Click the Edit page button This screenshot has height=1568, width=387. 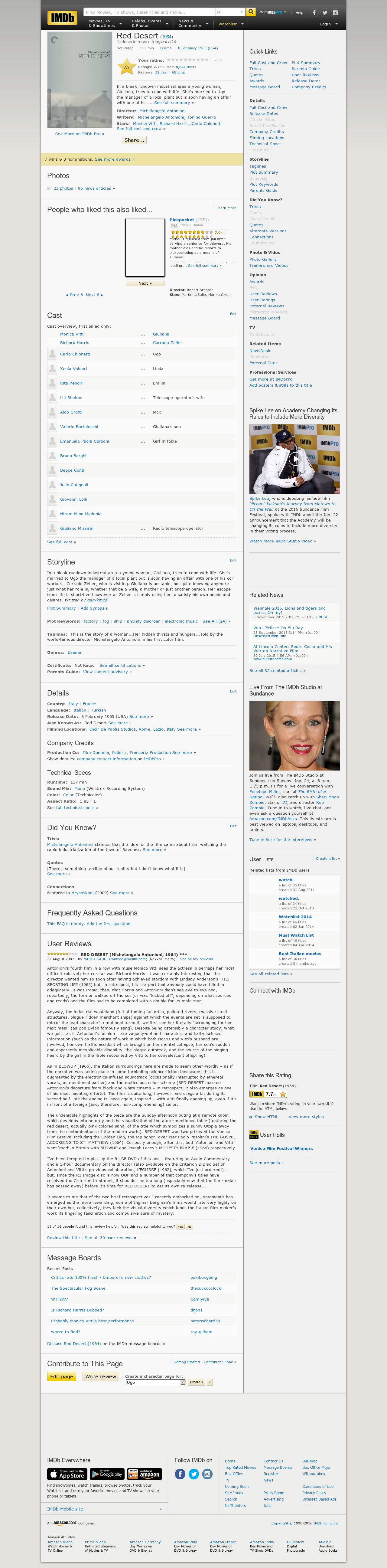(x=61, y=1377)
